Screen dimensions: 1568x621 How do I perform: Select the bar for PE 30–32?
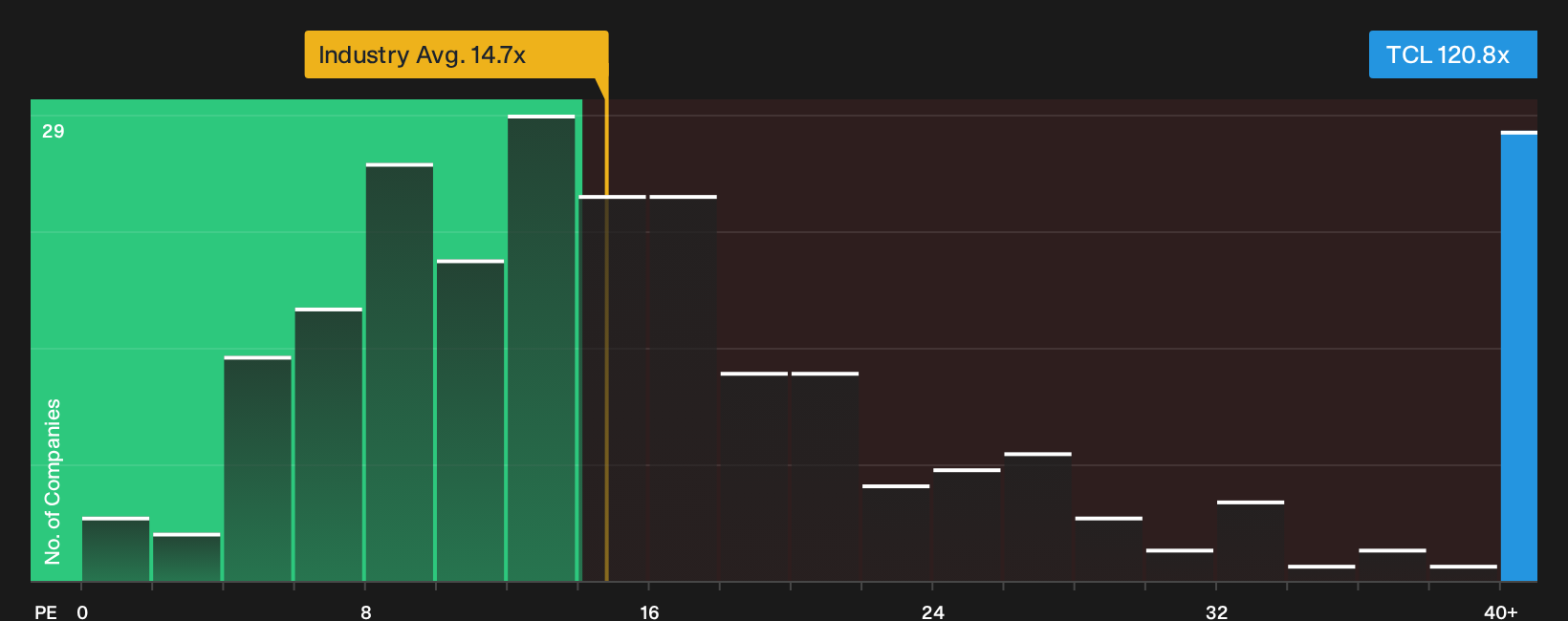(1180, 566)
